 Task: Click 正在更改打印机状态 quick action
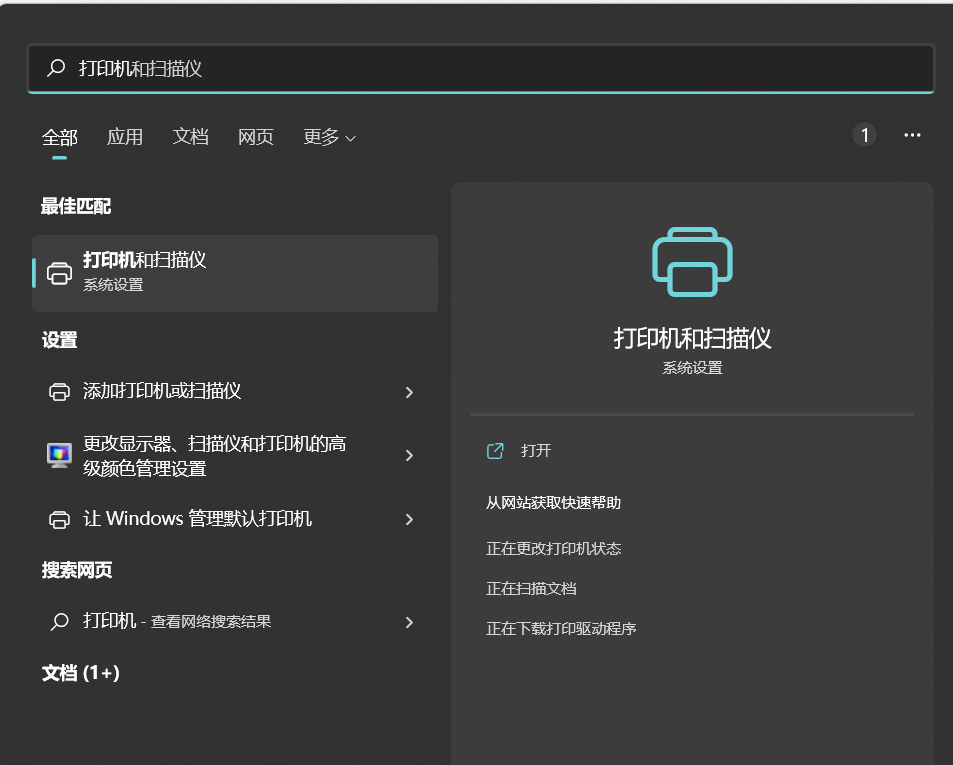click(x=555, y=548)
